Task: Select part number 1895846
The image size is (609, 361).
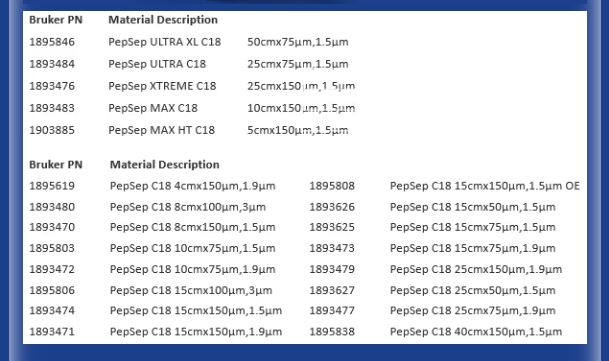Action: (x=52, y=42)
